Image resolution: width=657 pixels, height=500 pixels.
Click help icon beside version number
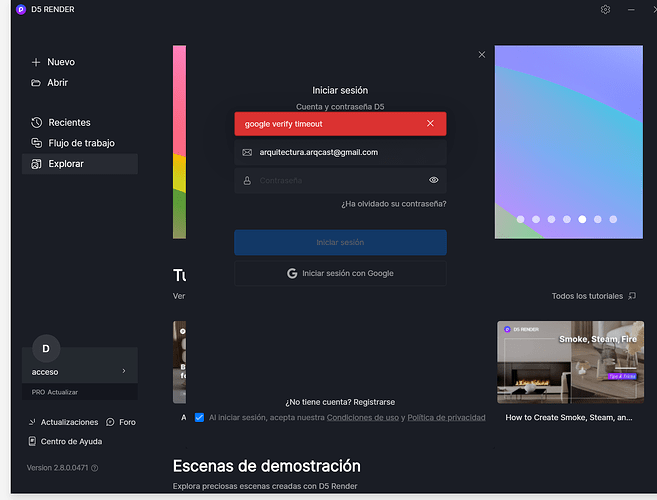pos(95,468)
